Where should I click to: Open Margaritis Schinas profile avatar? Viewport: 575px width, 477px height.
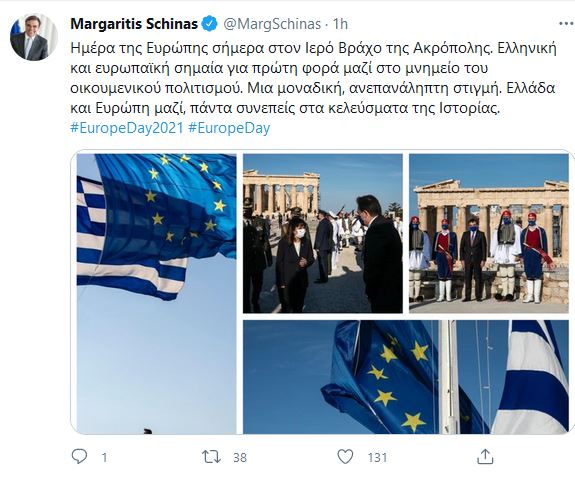click(x=33, y=37)
